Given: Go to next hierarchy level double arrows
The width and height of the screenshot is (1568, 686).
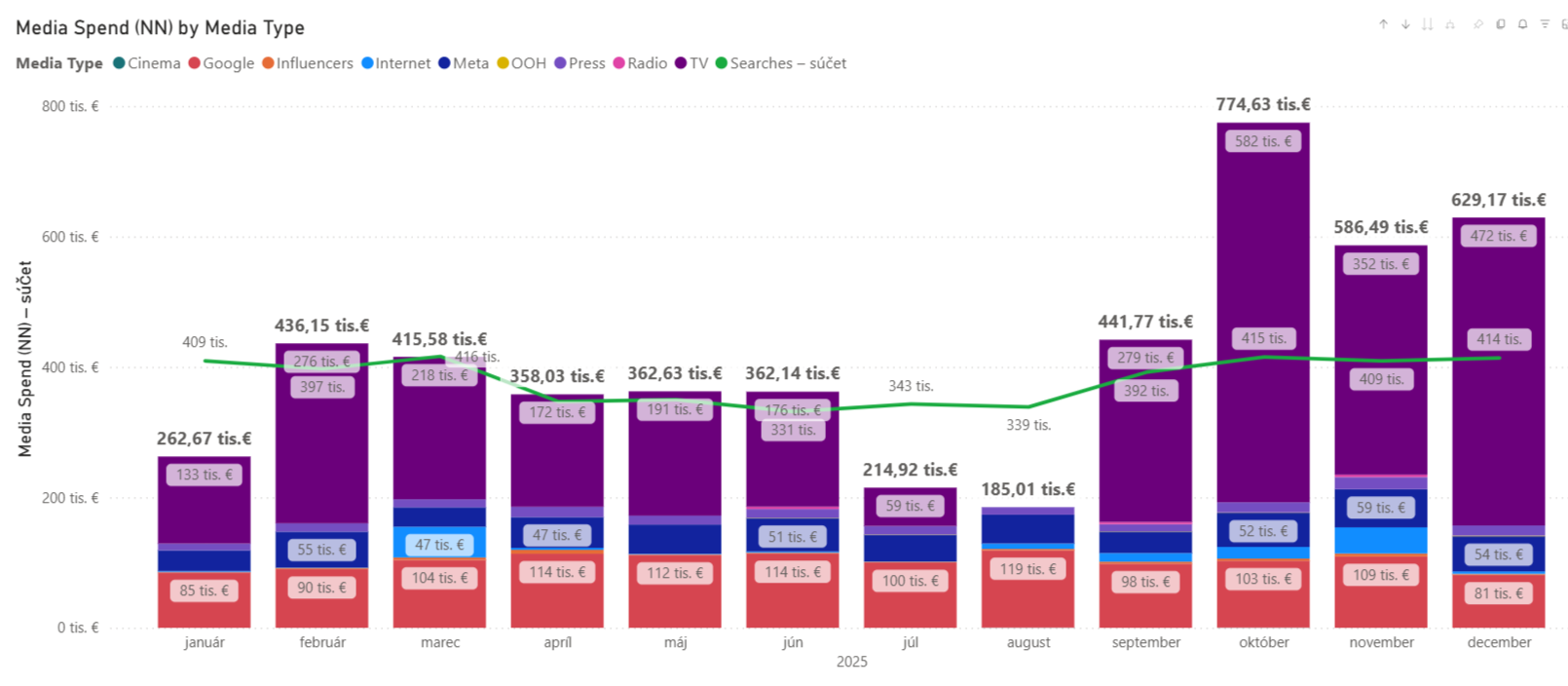Looking at the screenshot, I should pos(1428,24).
